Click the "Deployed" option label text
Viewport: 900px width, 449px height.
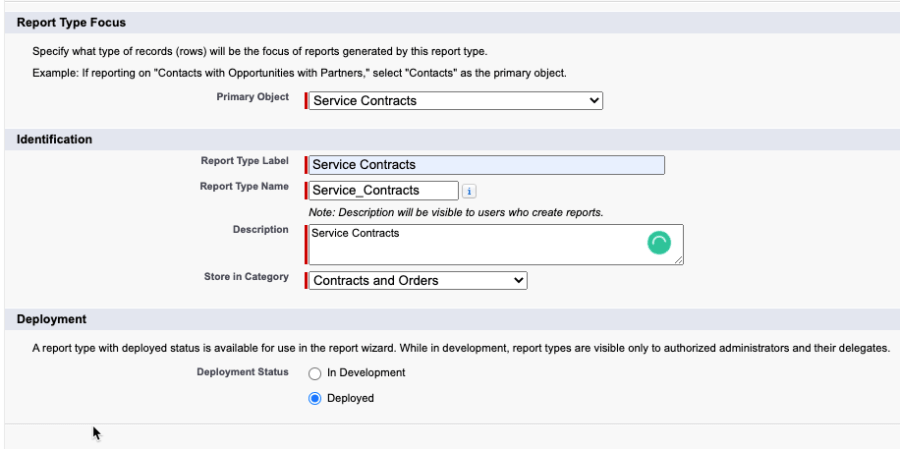point(350,398)
